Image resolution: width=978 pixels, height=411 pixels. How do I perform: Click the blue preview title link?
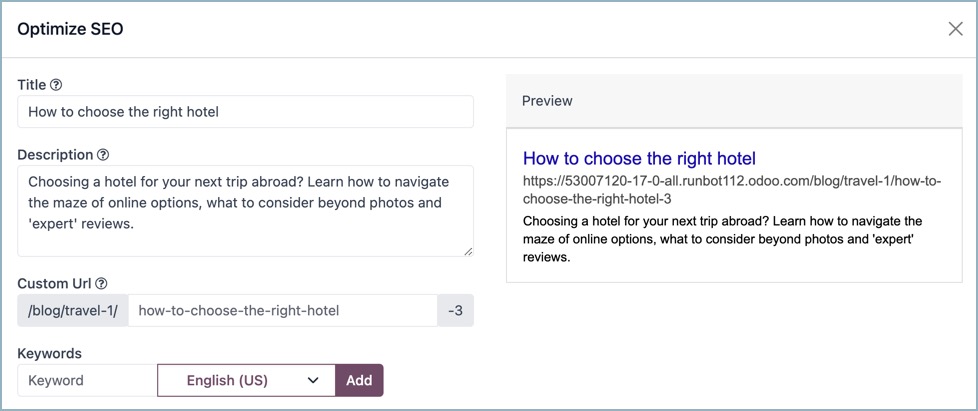(639, 158)
